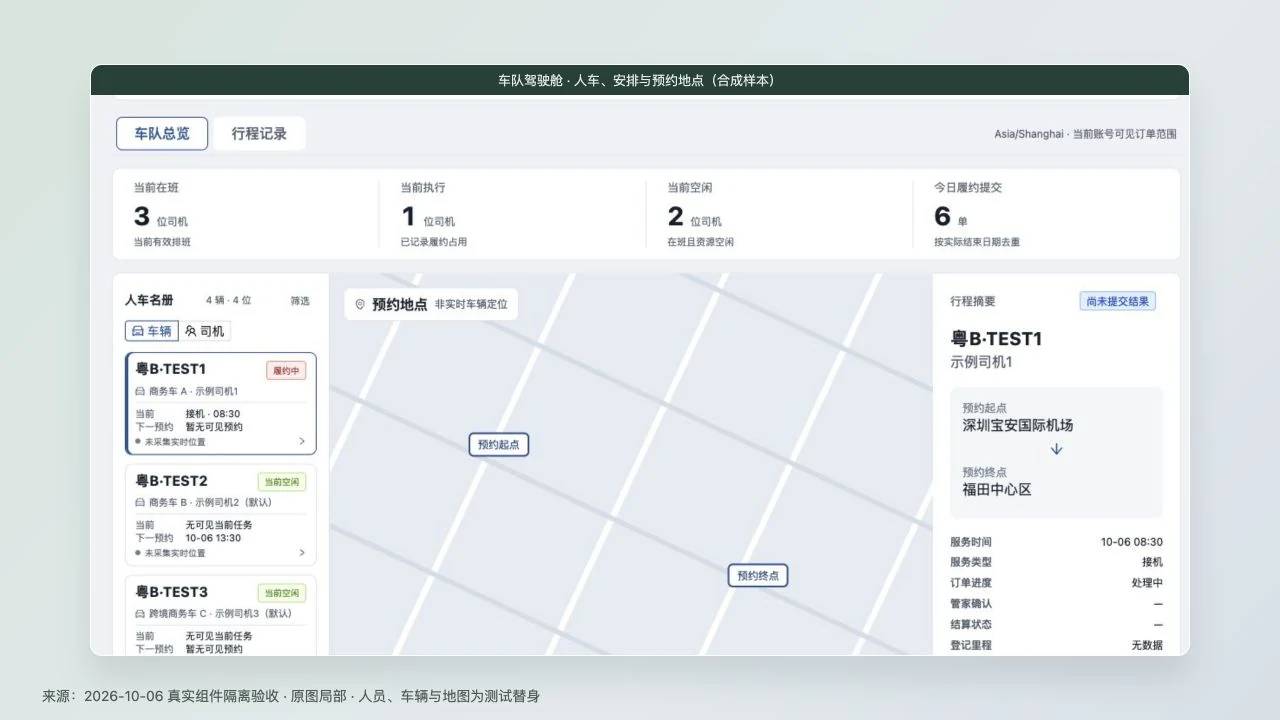Click the 当前在班 stat label
This screenshot has height=720, width=1280.
point(156,188)
